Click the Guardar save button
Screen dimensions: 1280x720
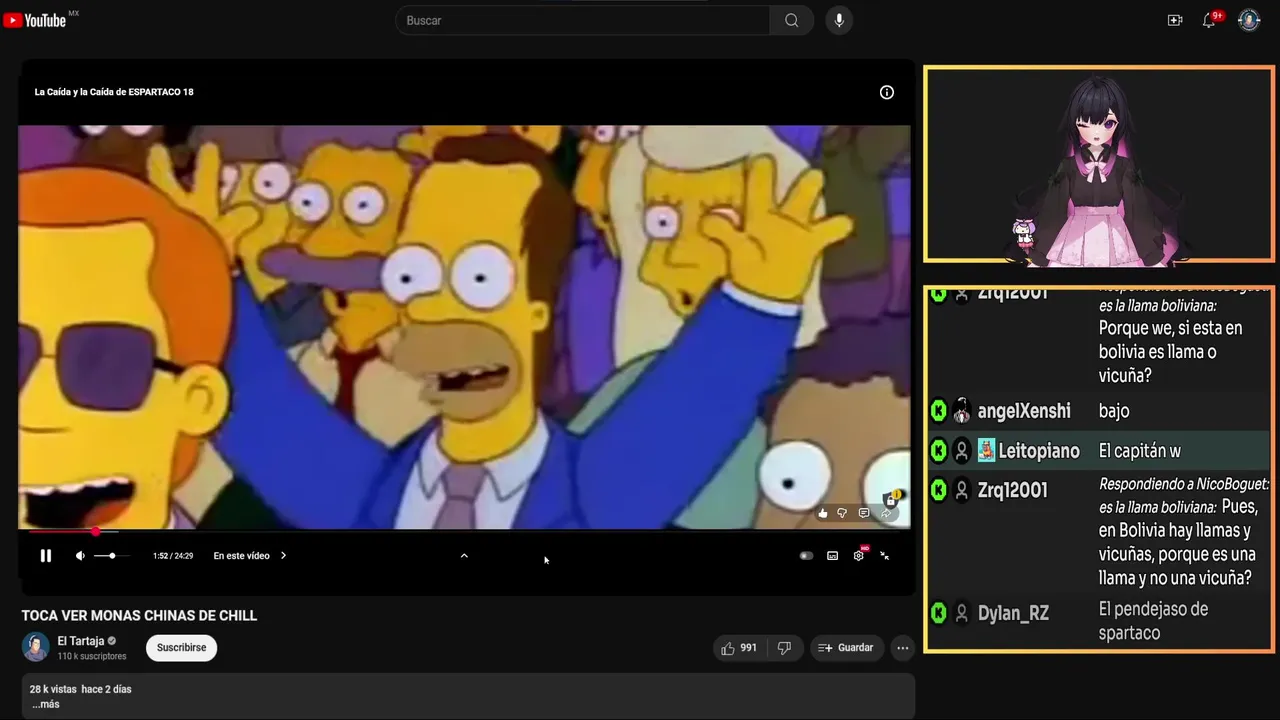tap(847, 648)
